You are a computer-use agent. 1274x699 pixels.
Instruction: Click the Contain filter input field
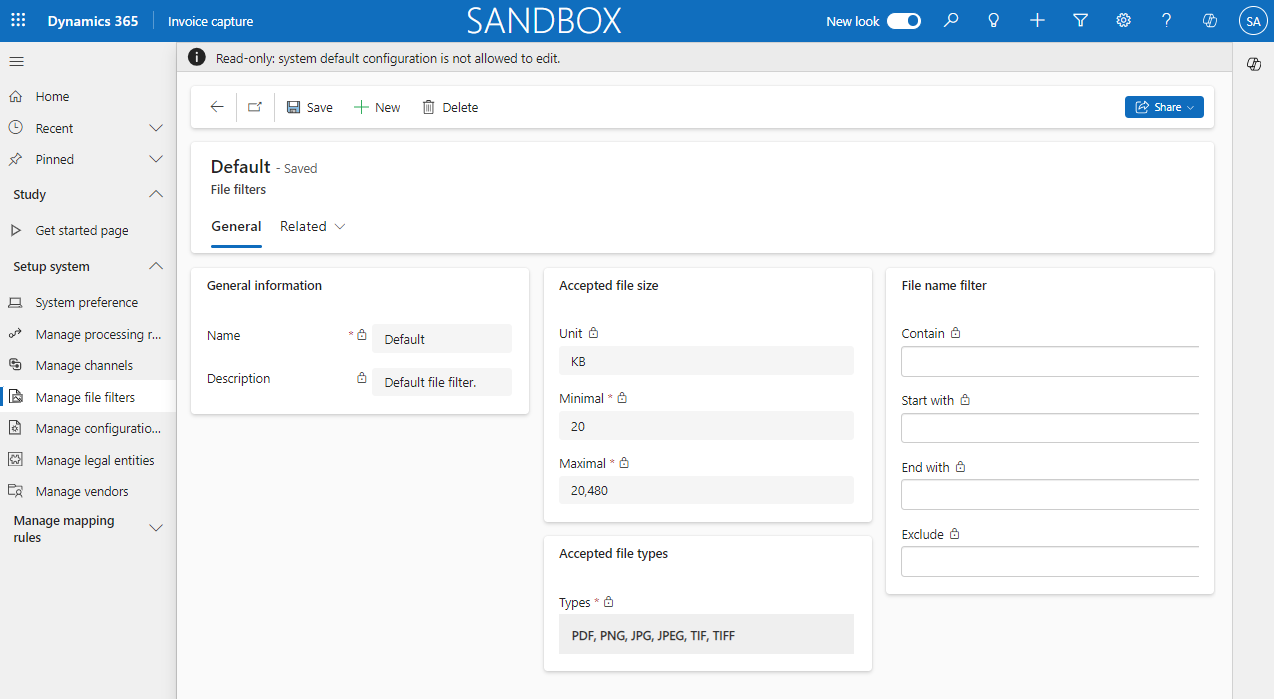click(x=1049, y=361)
